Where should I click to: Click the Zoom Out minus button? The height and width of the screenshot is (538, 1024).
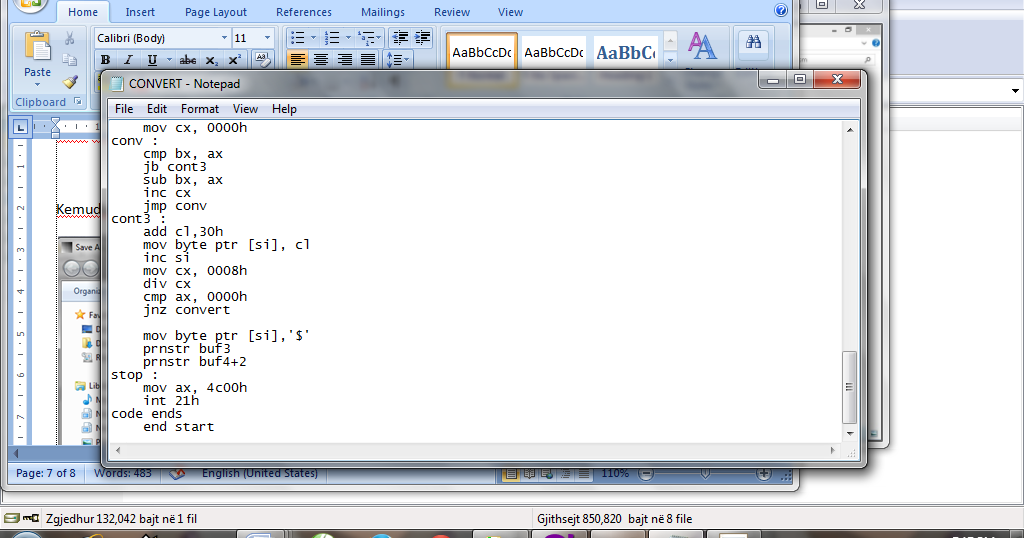pyautogui.click(x=646, y=474)
